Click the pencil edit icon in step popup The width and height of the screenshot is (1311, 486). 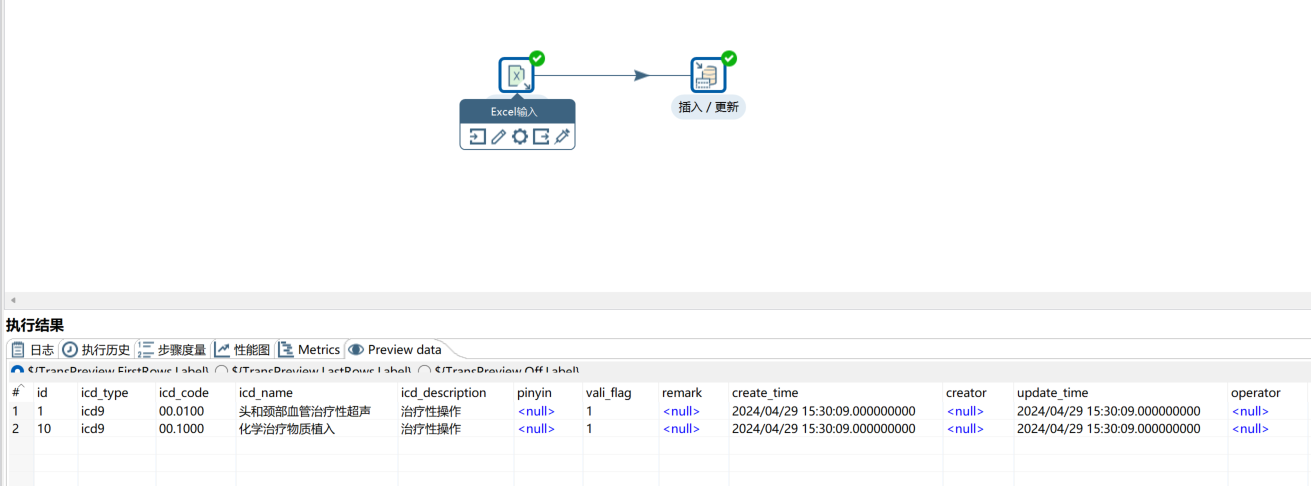tap(498, 137)
